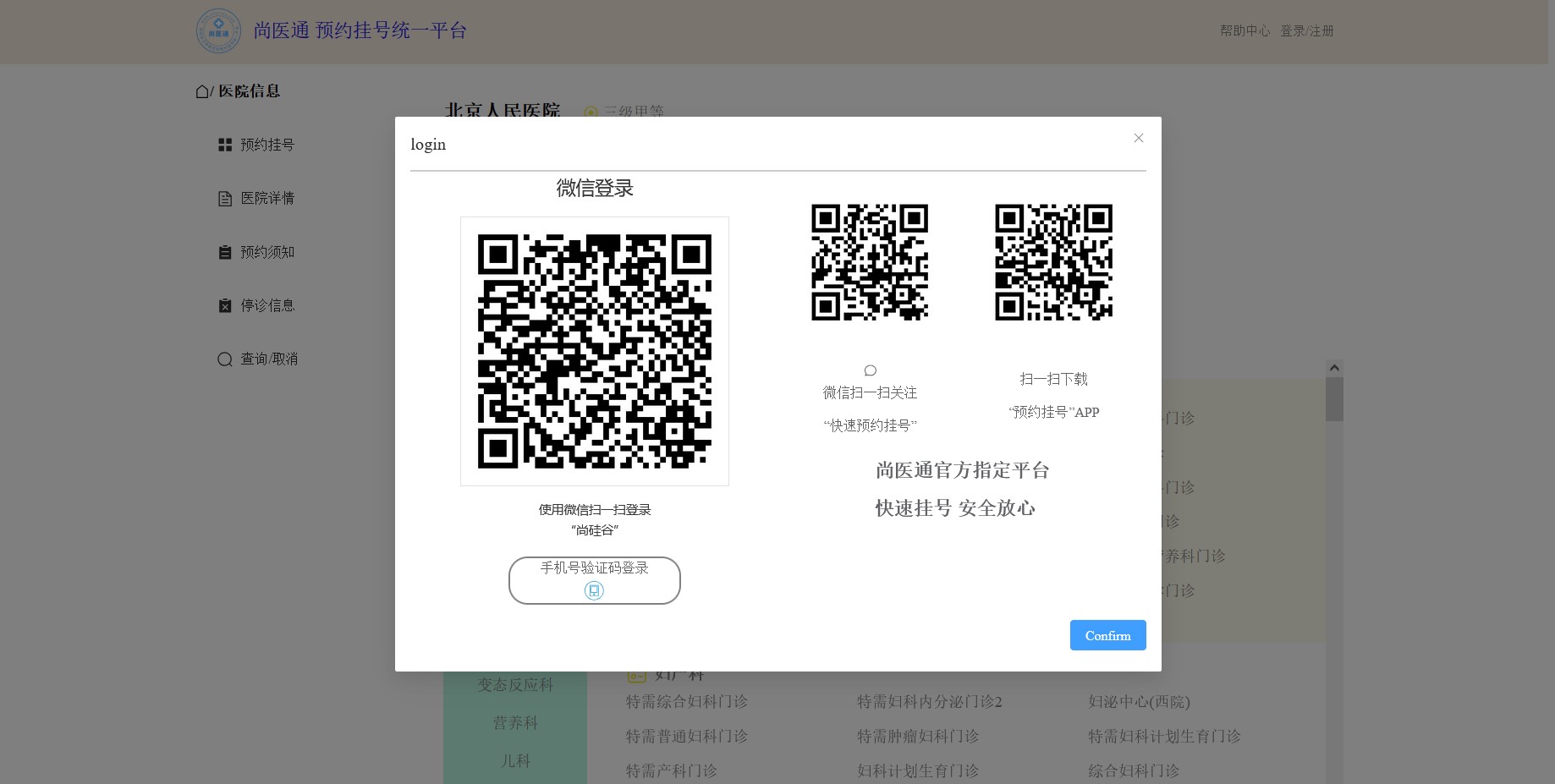Click the department list scrollbar thumb
This screenshot has height=784, width=1555.
(x=1334, y=399)
